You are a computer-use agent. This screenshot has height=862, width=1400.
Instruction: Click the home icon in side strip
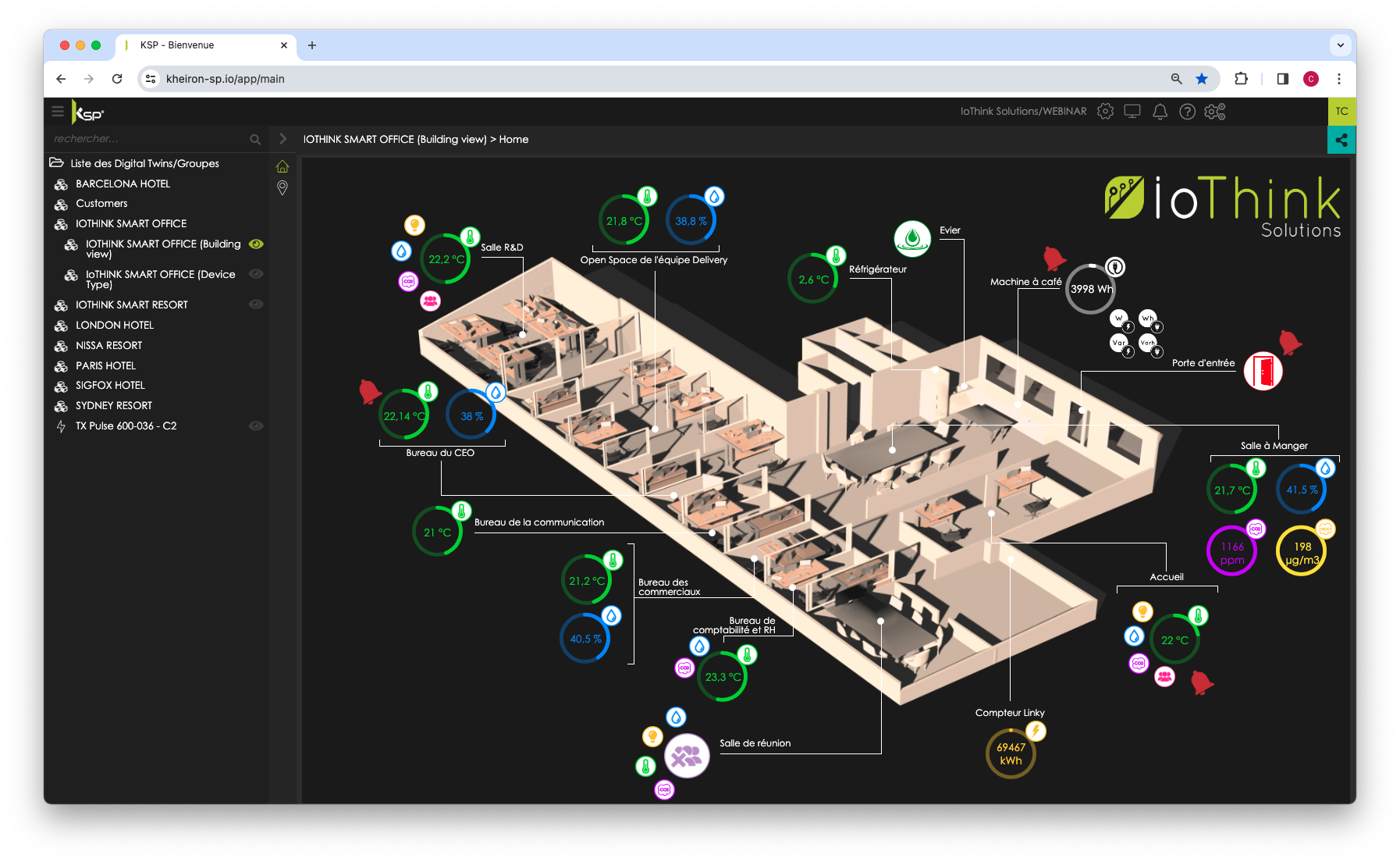(282, 166)
